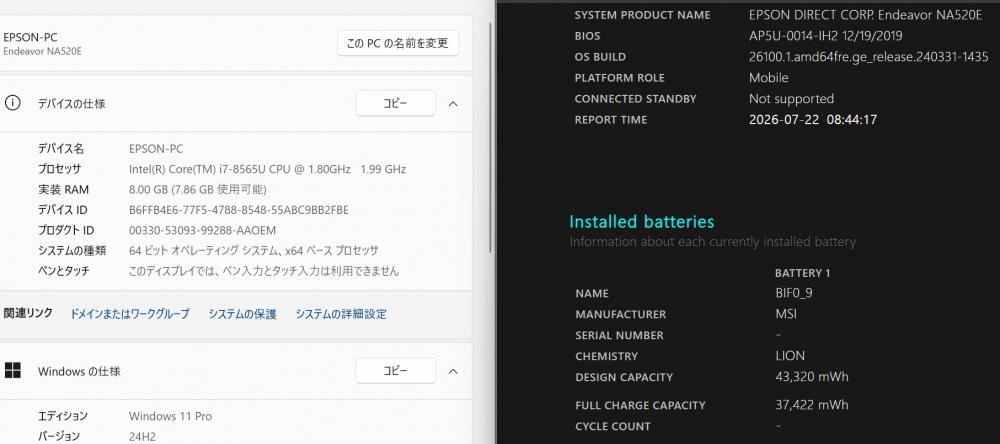Select platform role value Mobile

coord(768,78)
